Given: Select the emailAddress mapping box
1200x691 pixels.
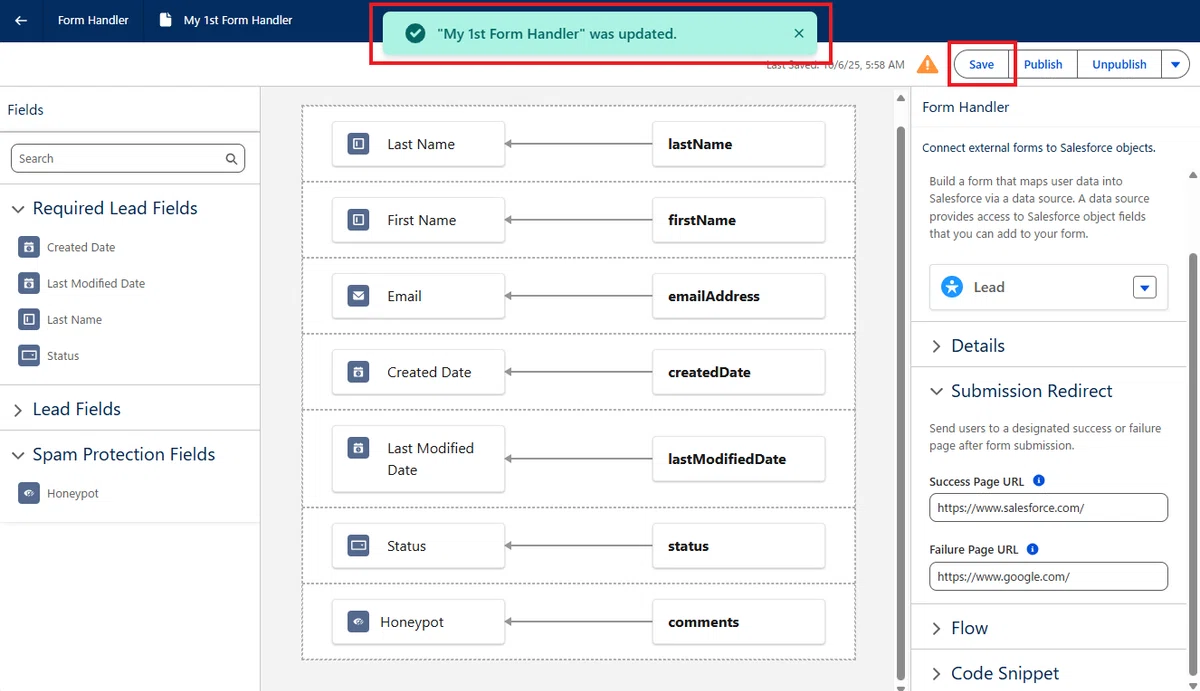Looking at the screenshot, I should click(739, 296).
